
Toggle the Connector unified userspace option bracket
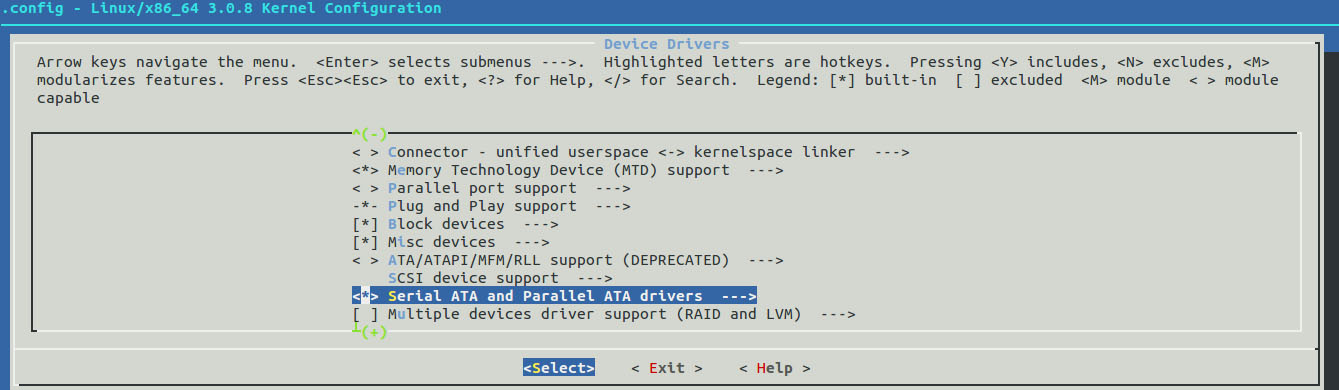[366, 152]
